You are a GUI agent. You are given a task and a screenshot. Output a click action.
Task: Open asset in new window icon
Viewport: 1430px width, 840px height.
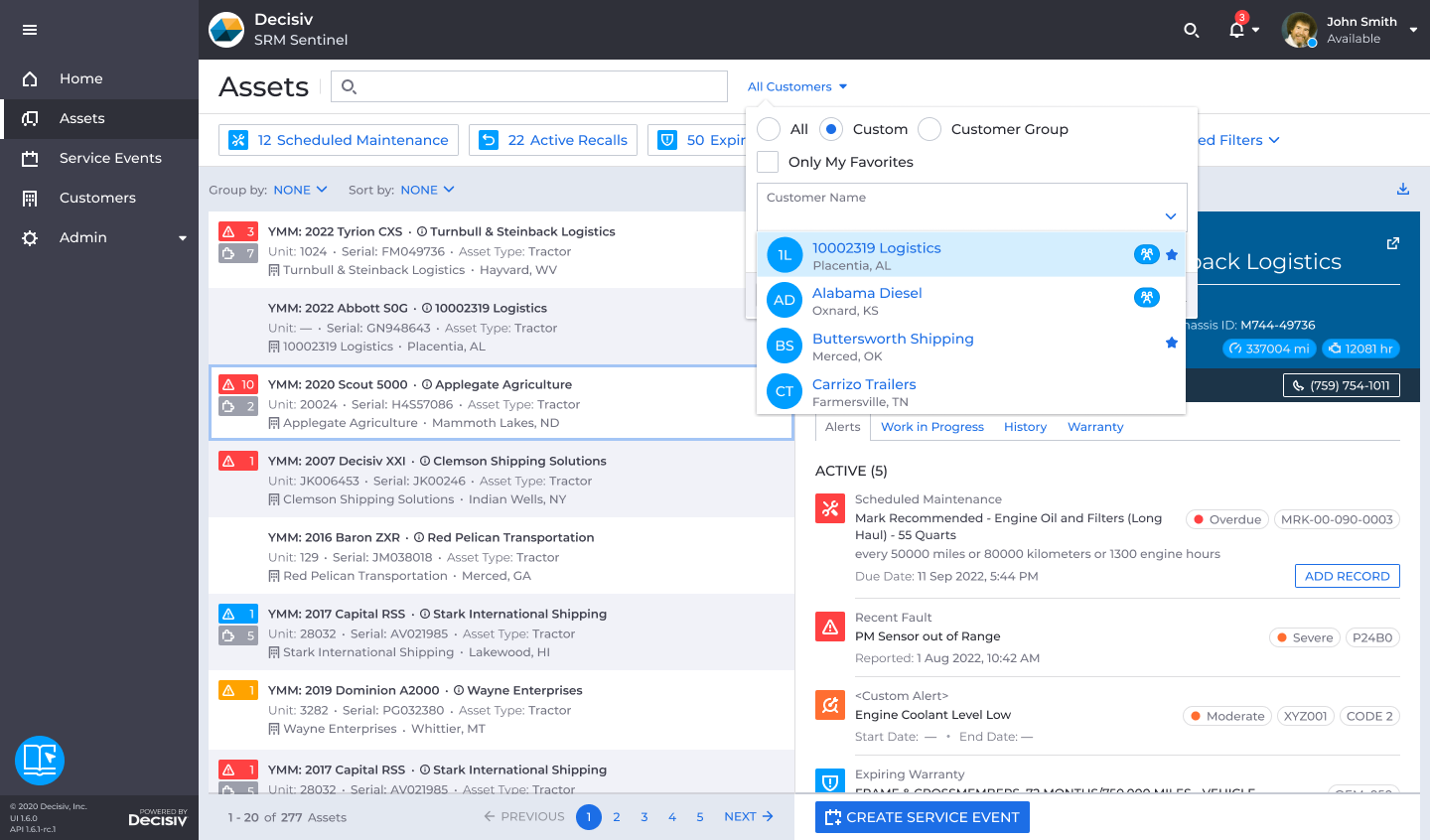1393,243
